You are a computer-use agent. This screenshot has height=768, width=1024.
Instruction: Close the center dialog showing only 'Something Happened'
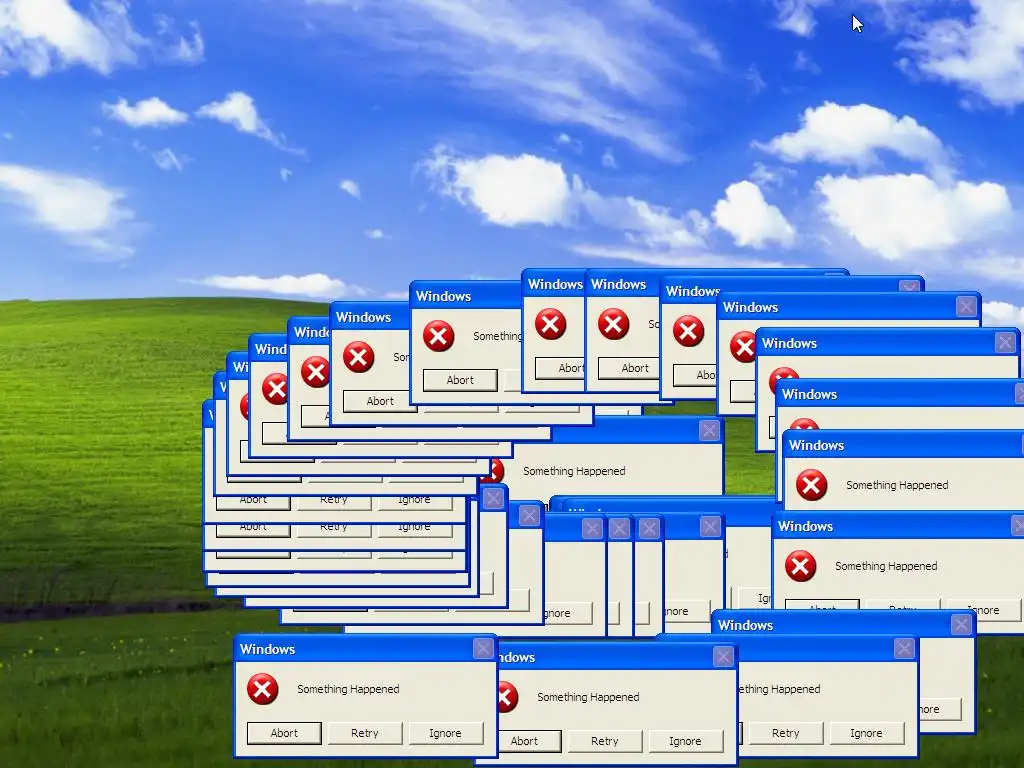click(709, 430)
